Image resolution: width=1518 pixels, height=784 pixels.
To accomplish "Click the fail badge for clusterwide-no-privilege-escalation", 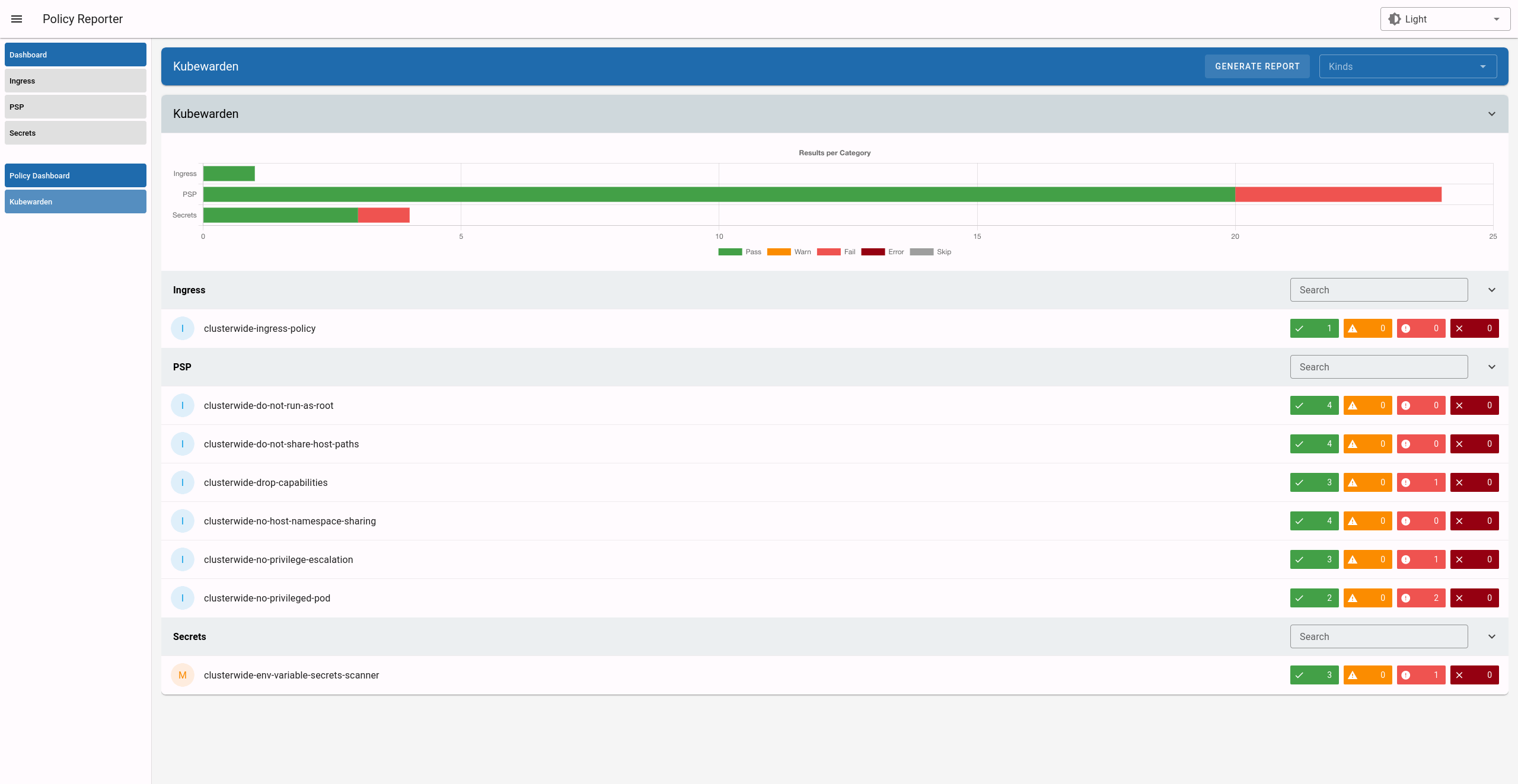I will pyautogui.click(x=1421, y=559).
